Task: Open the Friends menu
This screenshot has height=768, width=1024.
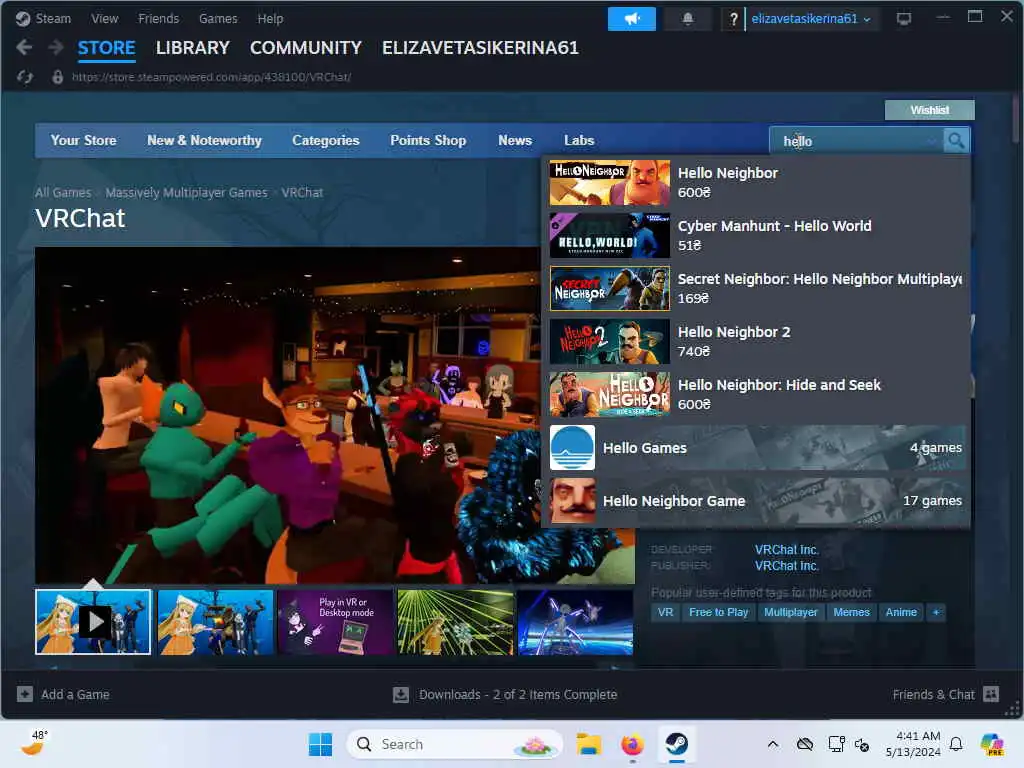Action: pos(158,18)
